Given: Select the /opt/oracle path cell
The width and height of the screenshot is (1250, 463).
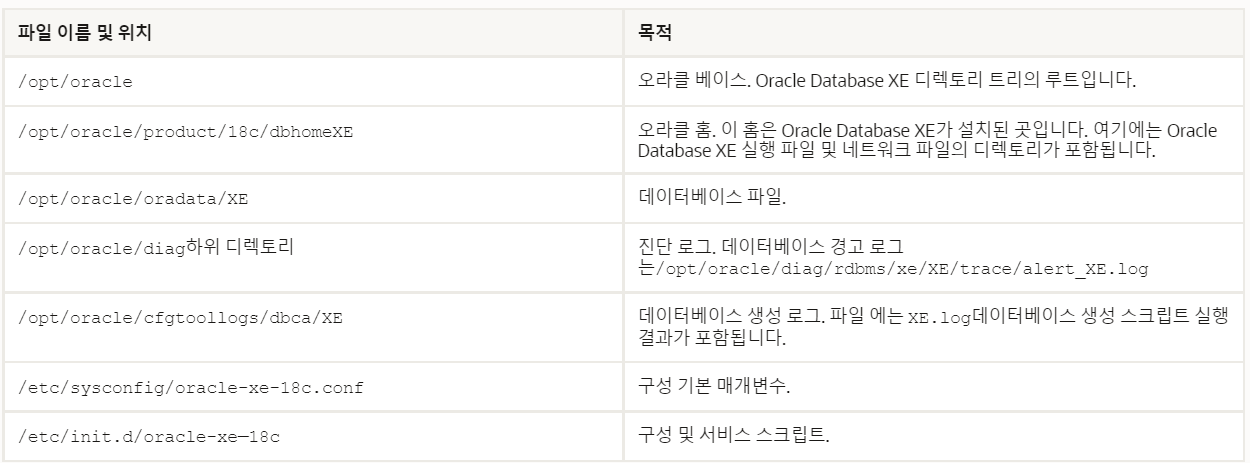Looking at the screenshot, I should point(76,82).
